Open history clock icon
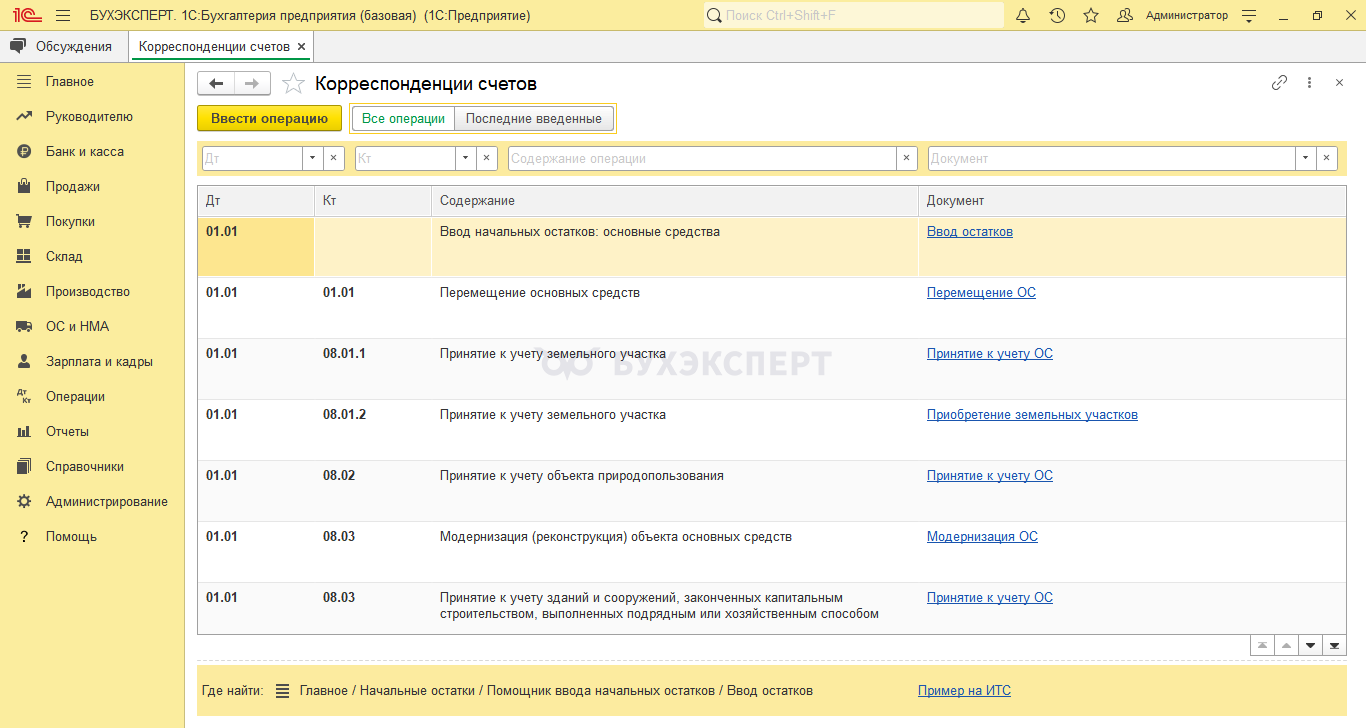Image resolution: width=1366 pixels, height=728 pixels. point(1057,15)
